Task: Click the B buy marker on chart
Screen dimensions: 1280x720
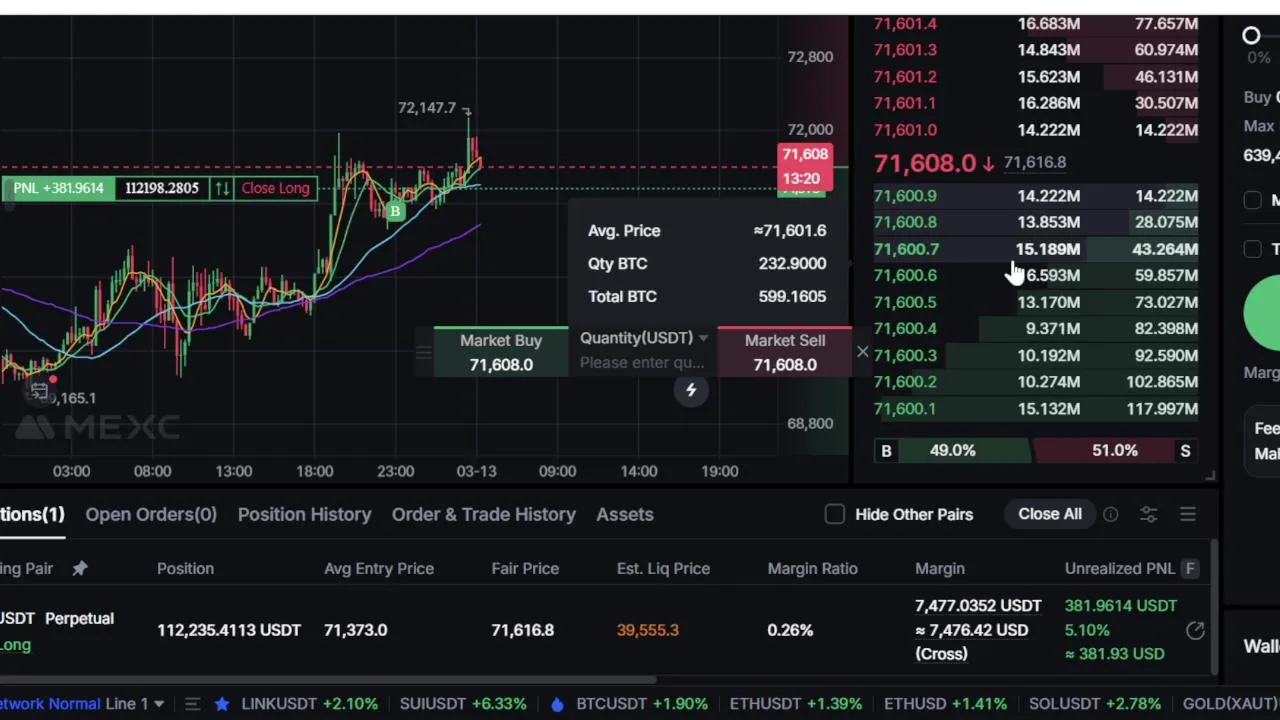Action: [x=395, y=211]
